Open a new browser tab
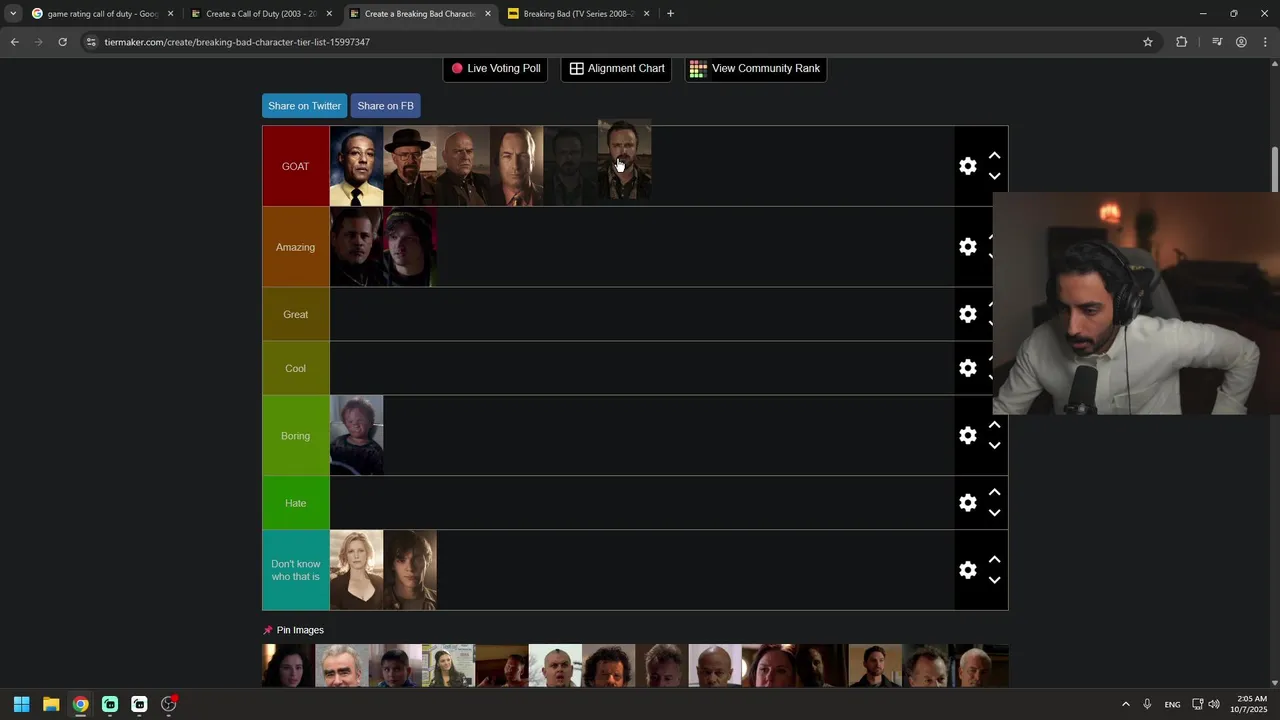The width and height of the screenshot is (1280, 720). coord(670,14)
